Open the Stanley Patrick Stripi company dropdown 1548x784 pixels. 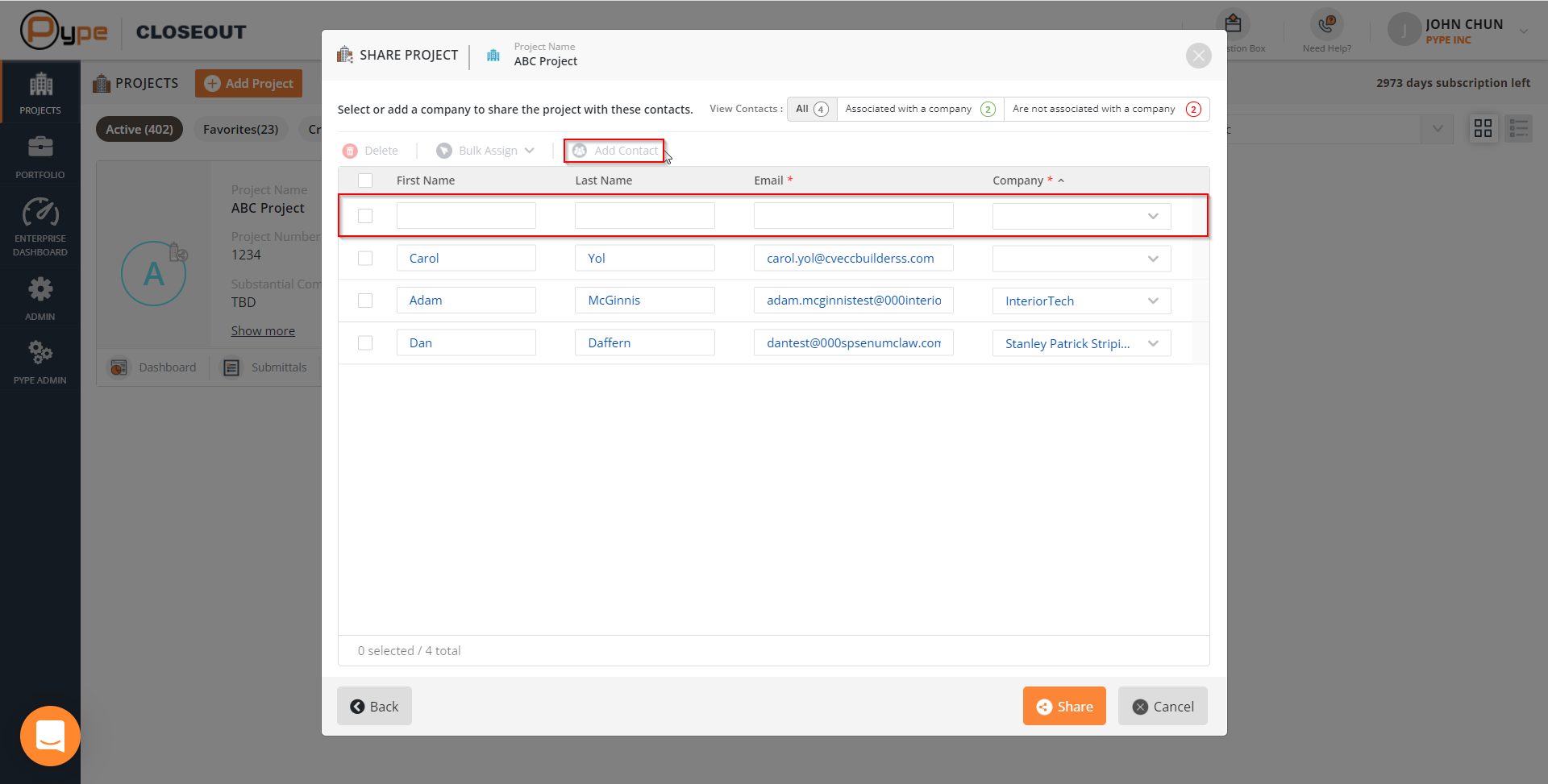tap(1081, 343)
